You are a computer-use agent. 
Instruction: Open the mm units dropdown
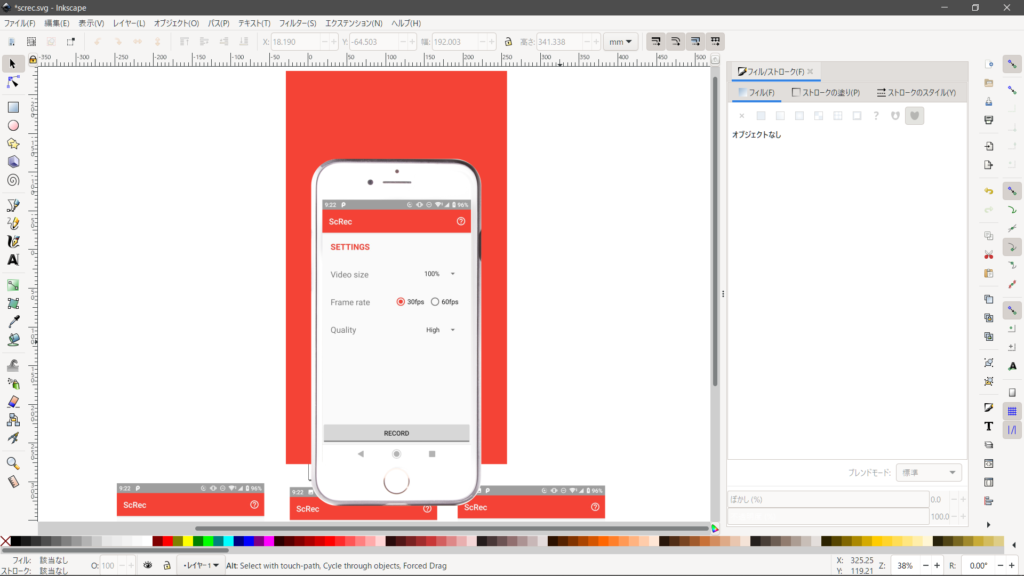620,42
